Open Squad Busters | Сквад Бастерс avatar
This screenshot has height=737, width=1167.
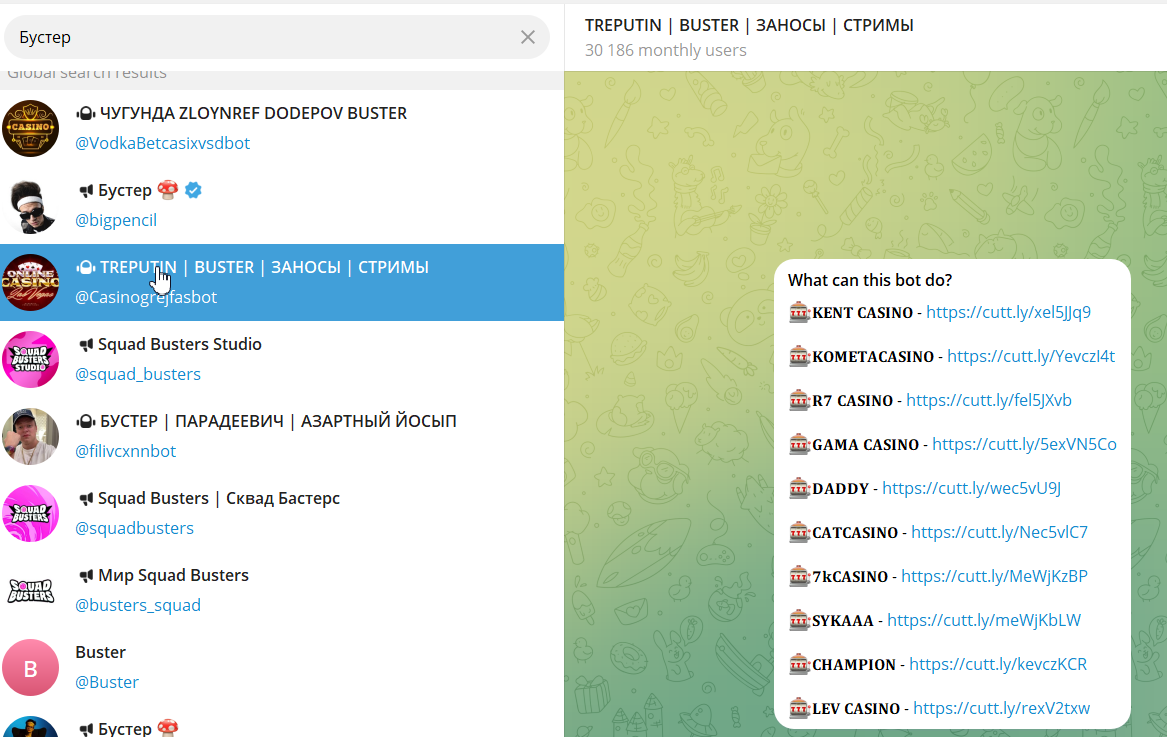31,514
